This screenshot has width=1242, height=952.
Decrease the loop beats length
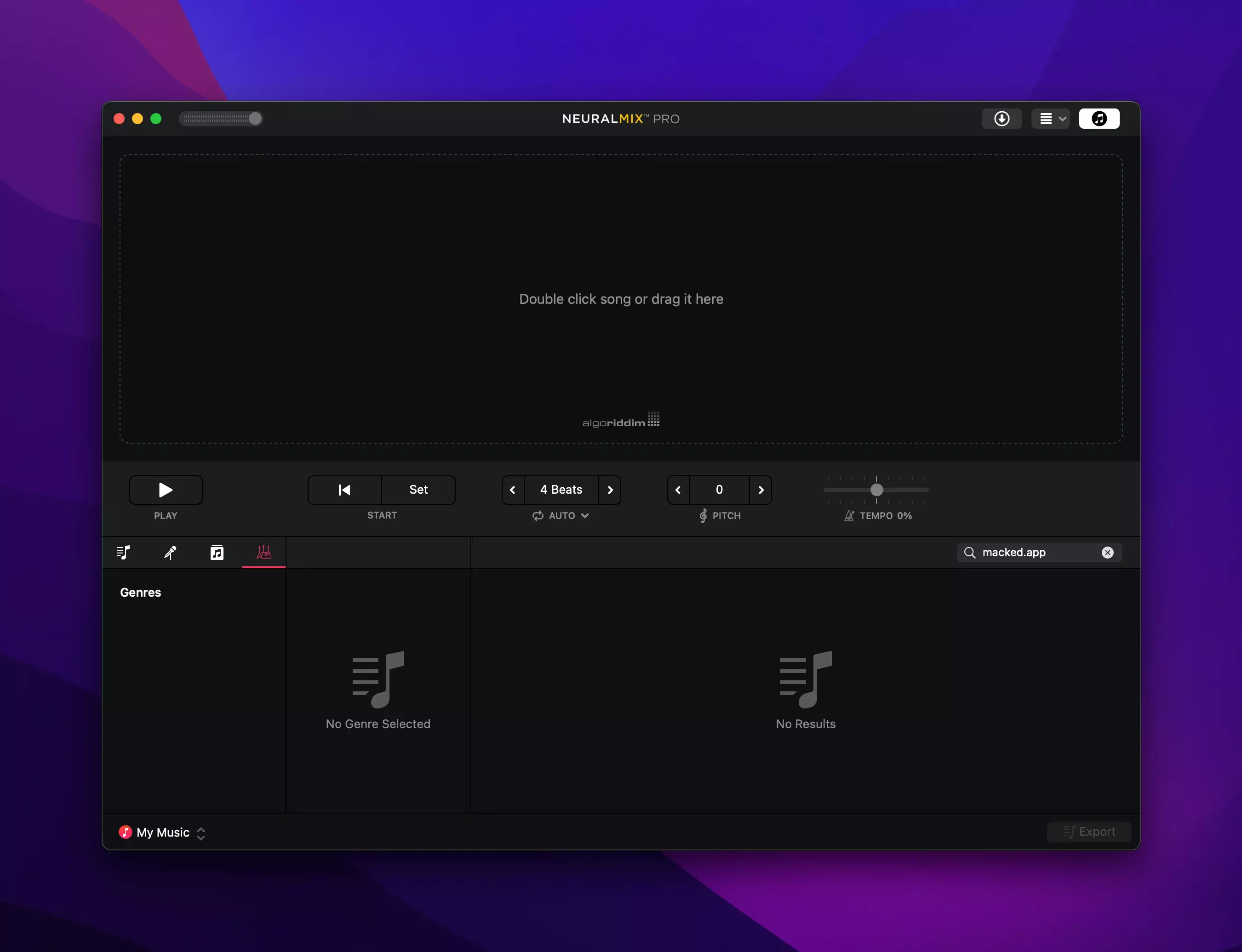click(x=512, y=490)
